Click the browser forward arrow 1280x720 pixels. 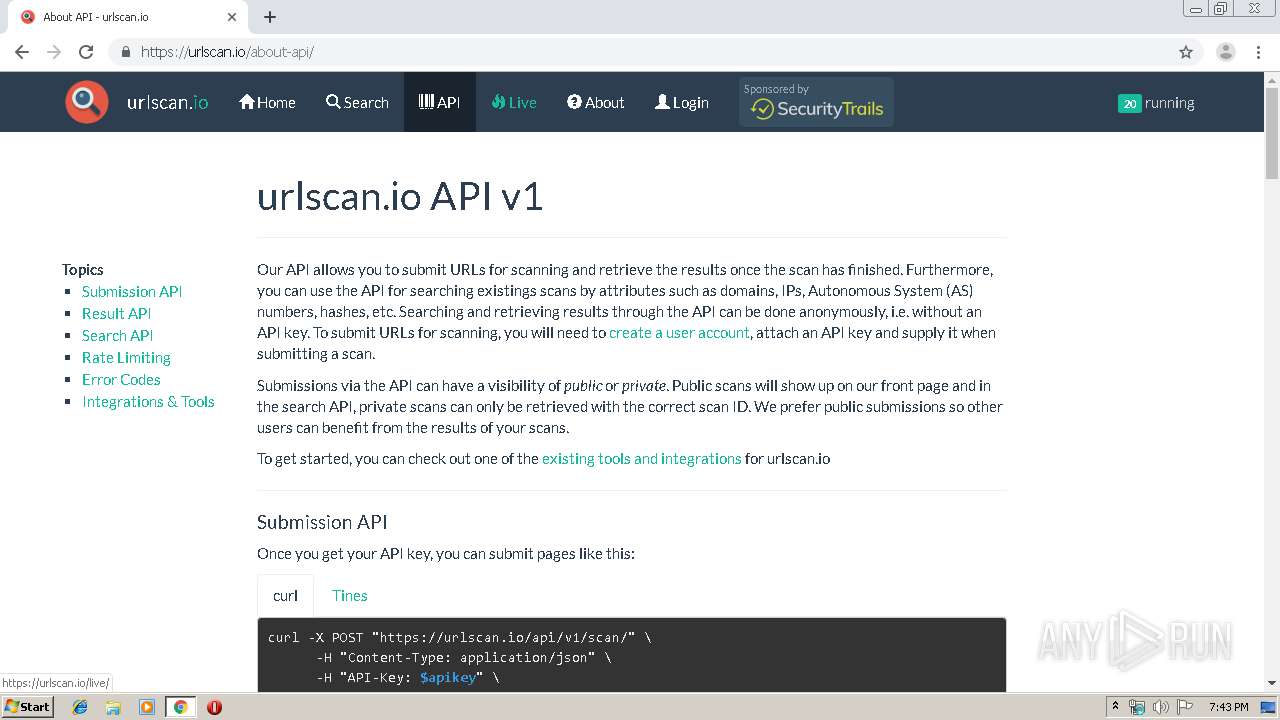pos(54,52)
